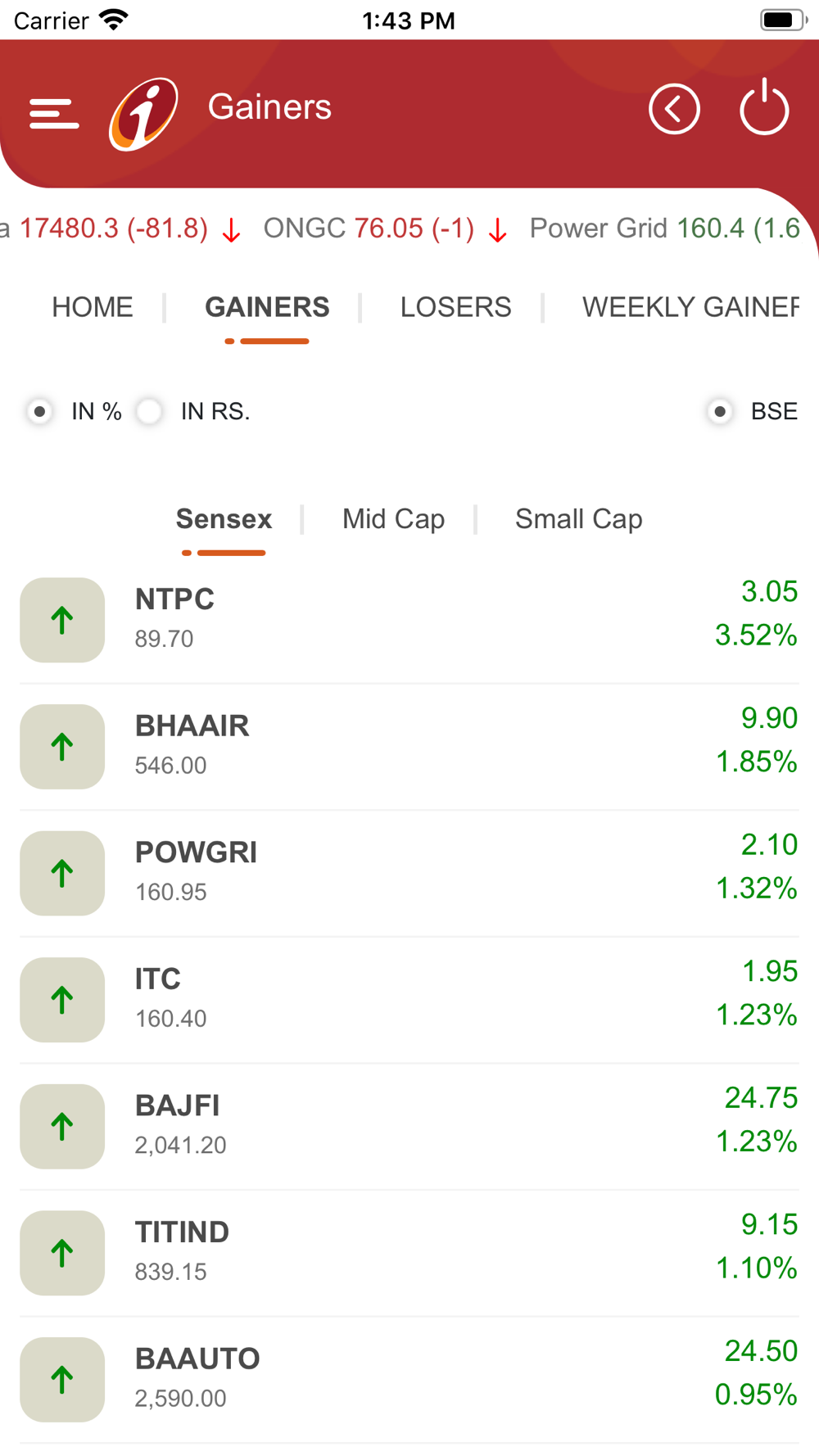Open the BAJFI stock row
819x1456 pixels.
[x=409, y=1126]
